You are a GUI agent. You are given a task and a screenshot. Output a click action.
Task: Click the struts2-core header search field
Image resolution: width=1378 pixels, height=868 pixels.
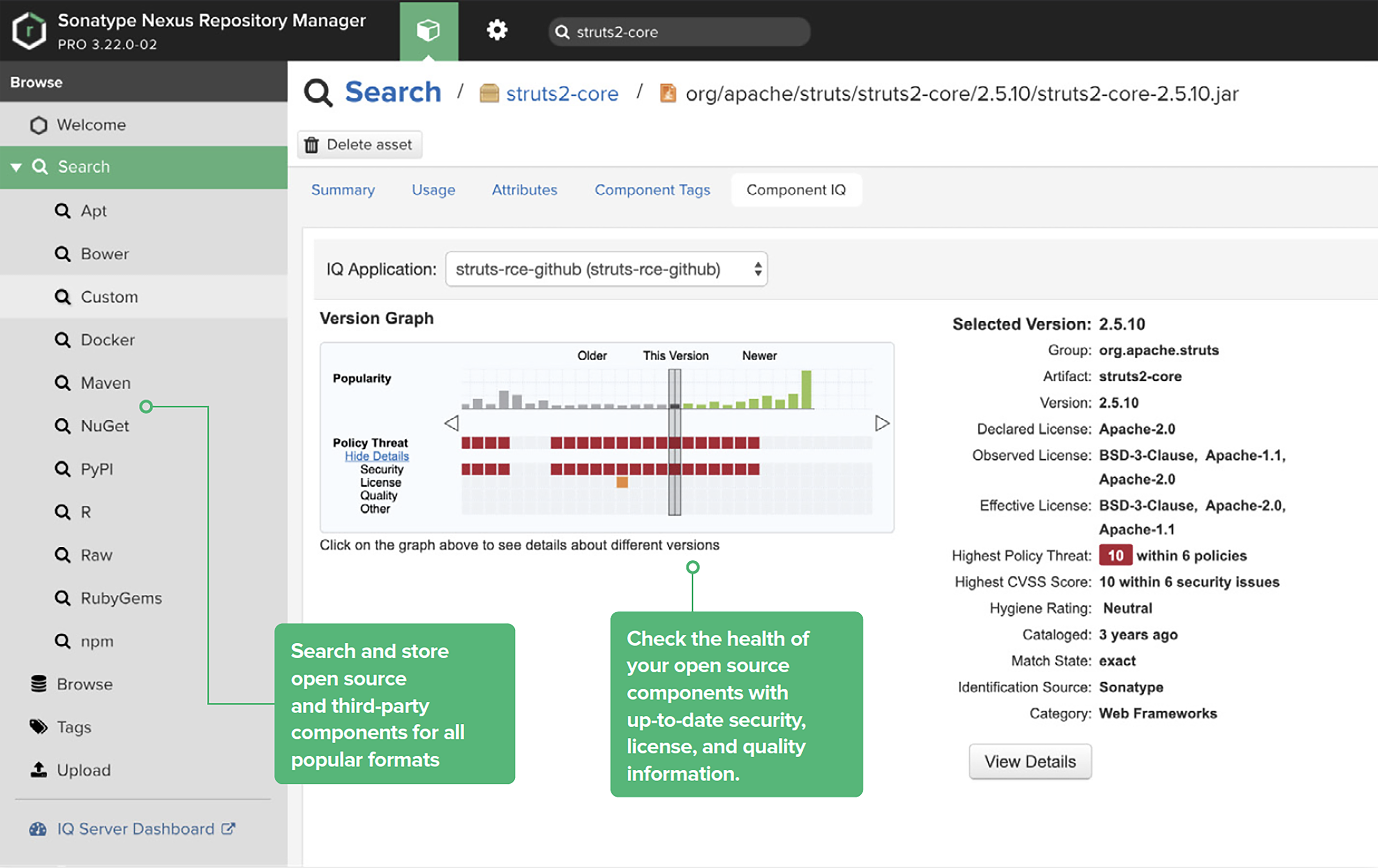[679, 32]
